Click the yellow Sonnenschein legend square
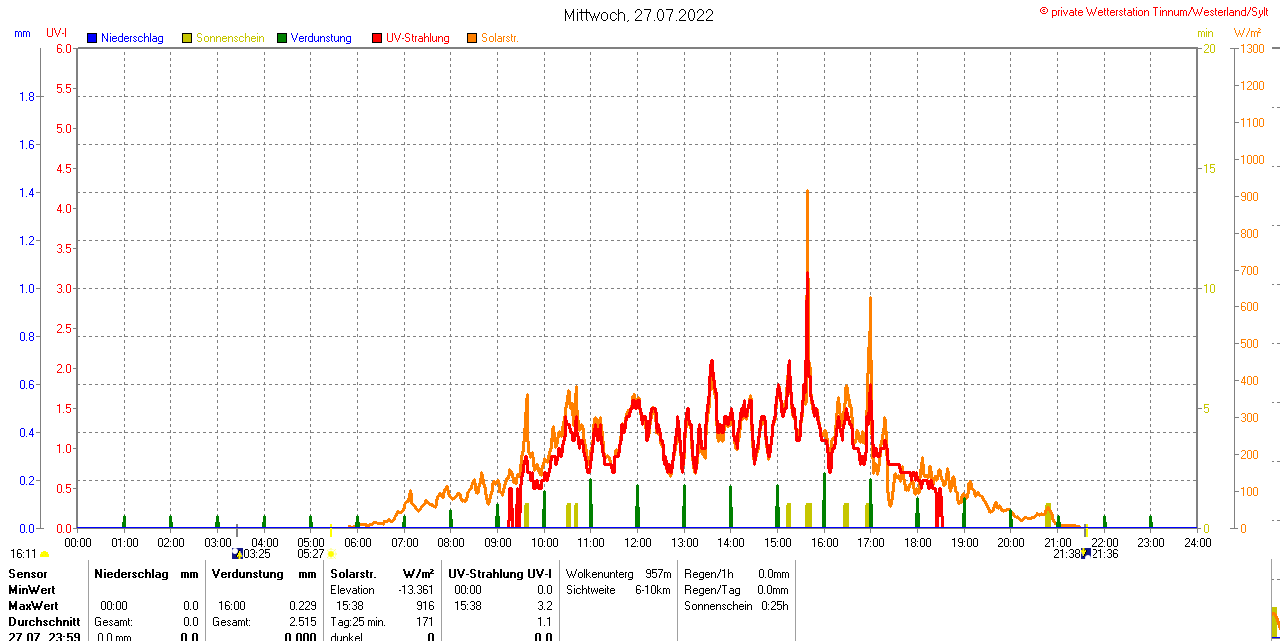The height and width of the screenshot is (641, 1280). click(x=187, y=38)
